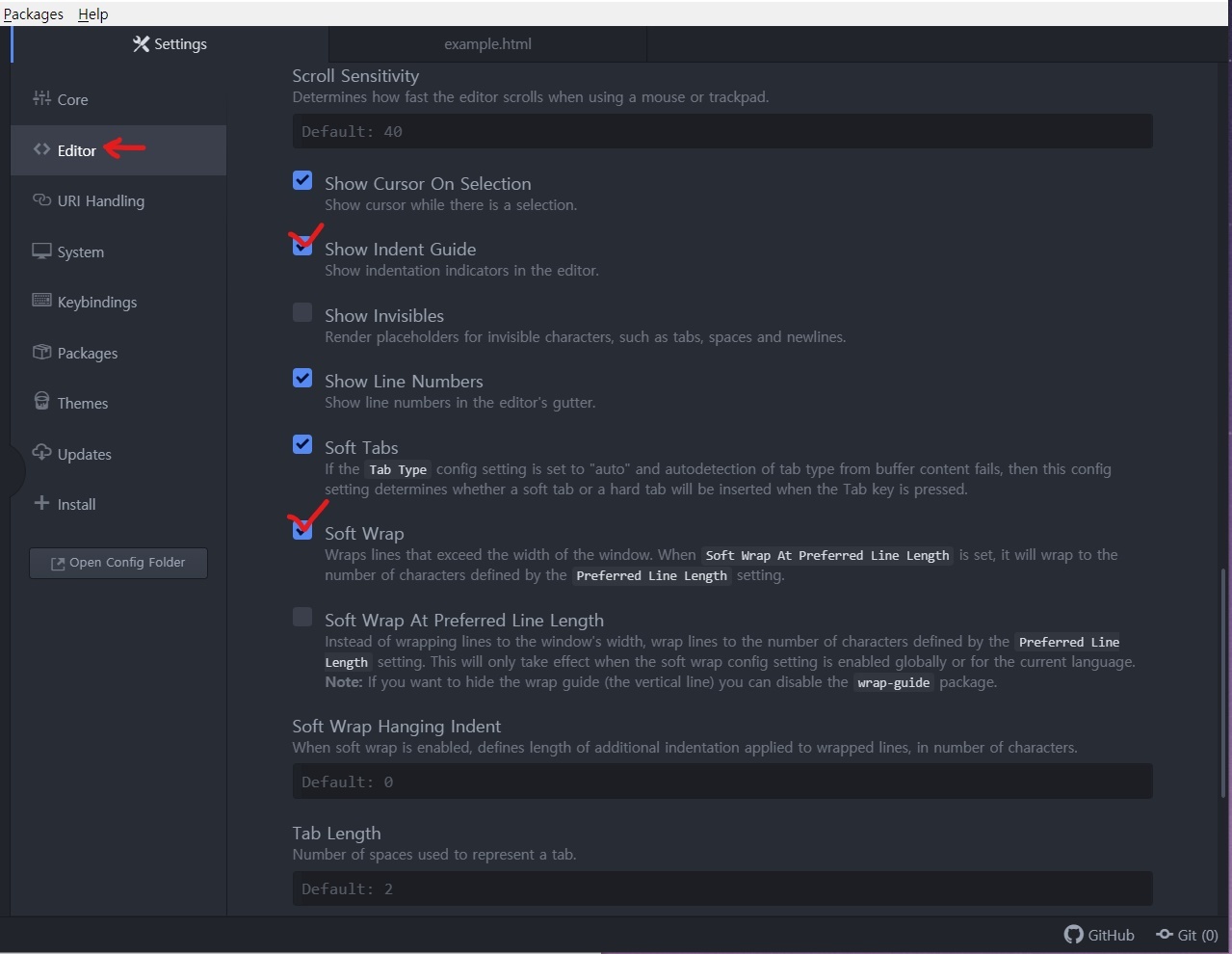The width and height of the screenshot is (1232, 954).
Task: Click the Editor code brackets icon
Action: 41,149
